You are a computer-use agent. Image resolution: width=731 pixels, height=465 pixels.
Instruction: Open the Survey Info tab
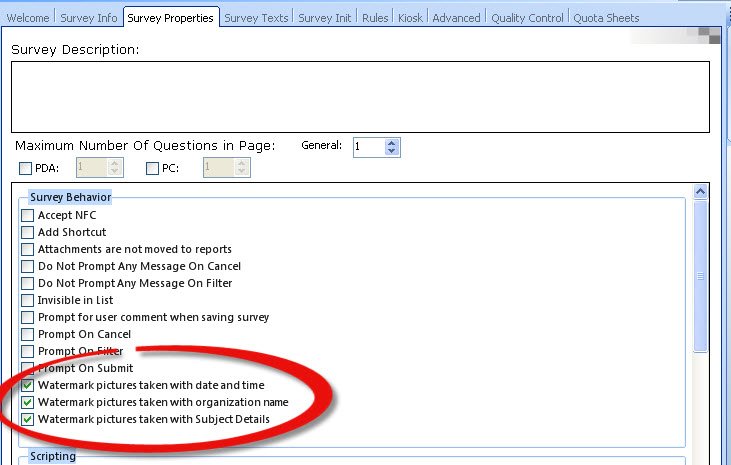tap(89, 18)
